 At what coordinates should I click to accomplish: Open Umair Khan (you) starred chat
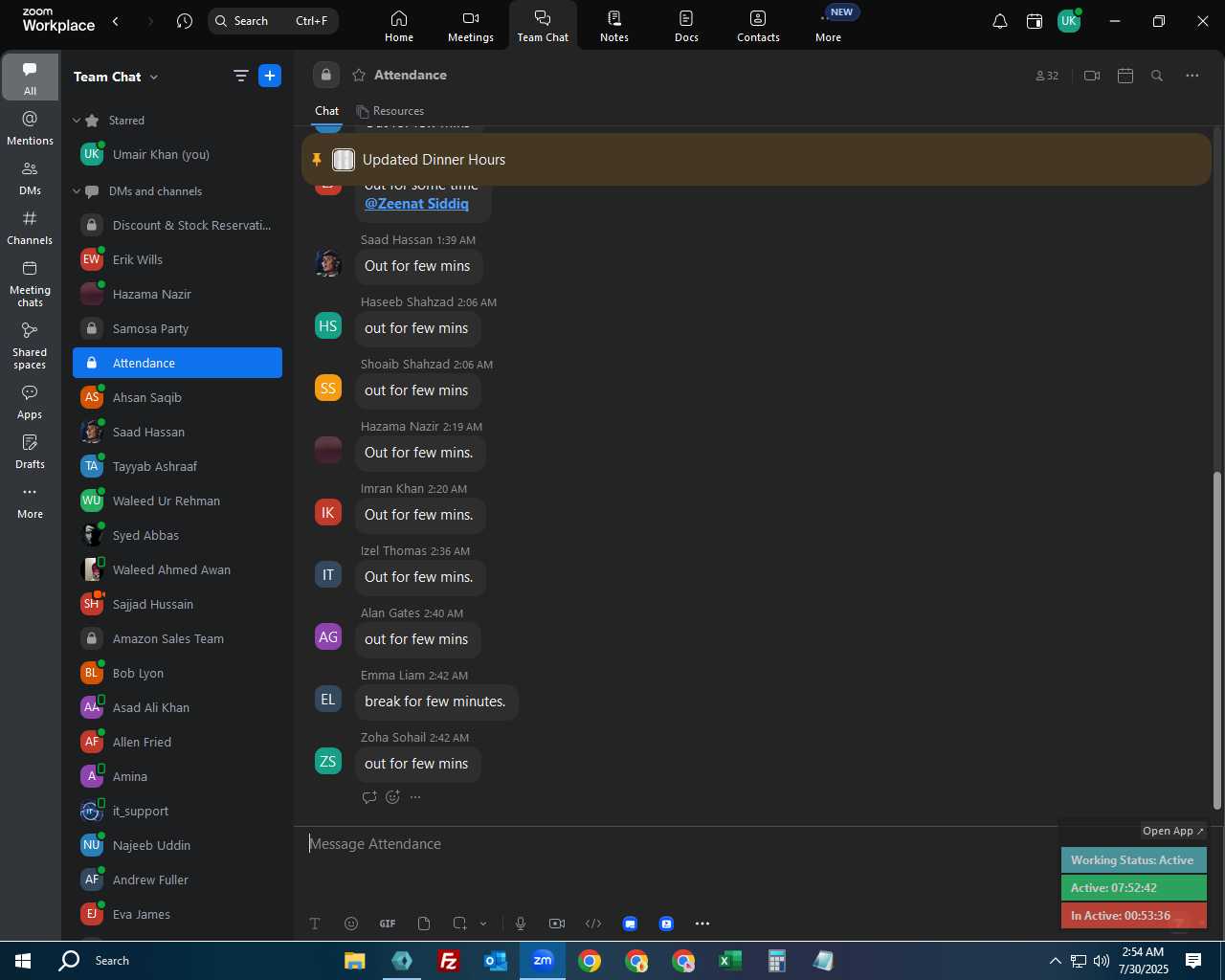177,154
